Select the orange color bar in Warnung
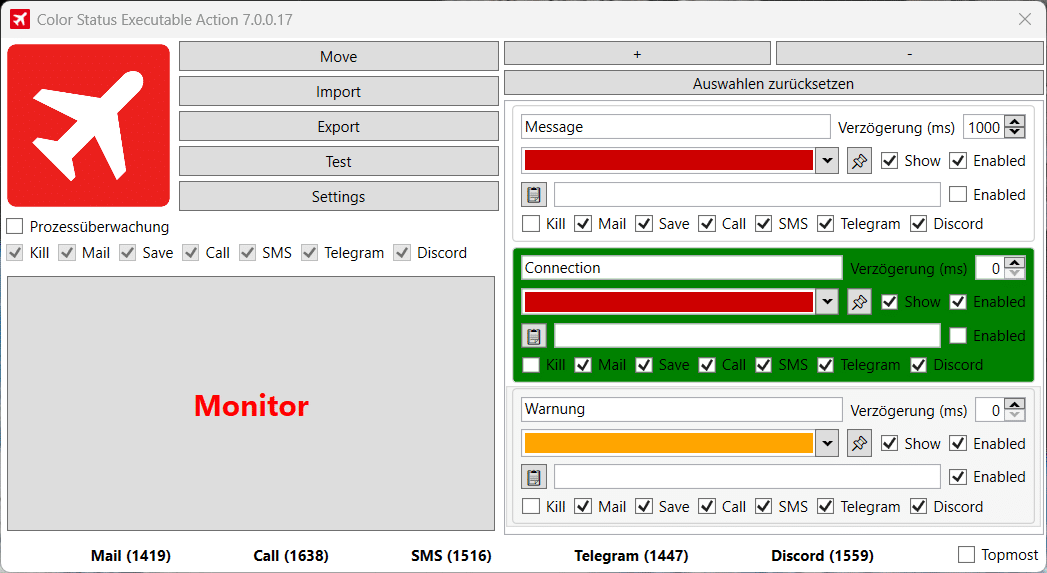This screenshot has height=573, width=1047. click(668, 443)
